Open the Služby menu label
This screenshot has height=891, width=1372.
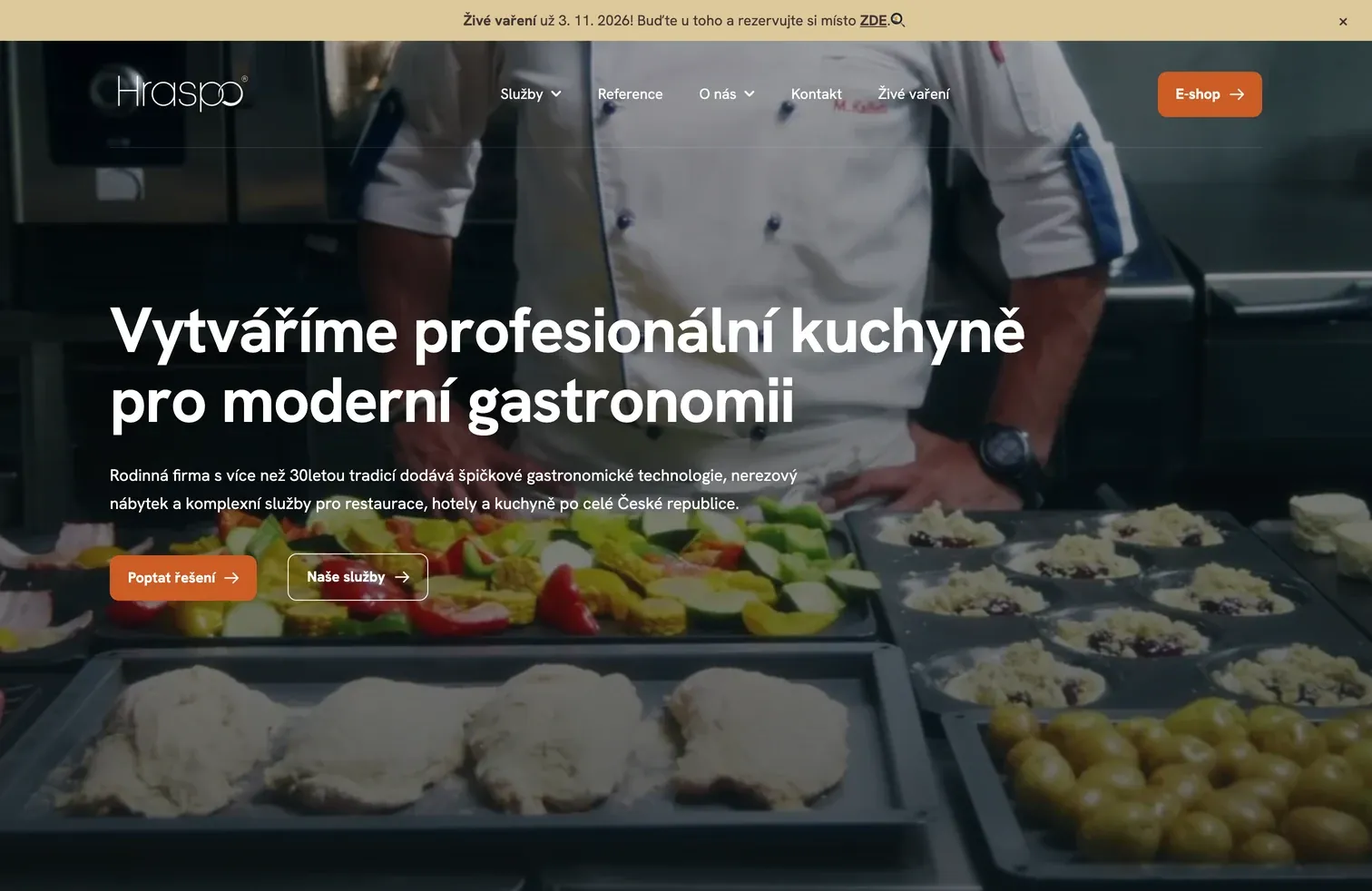tap(522, 94)
